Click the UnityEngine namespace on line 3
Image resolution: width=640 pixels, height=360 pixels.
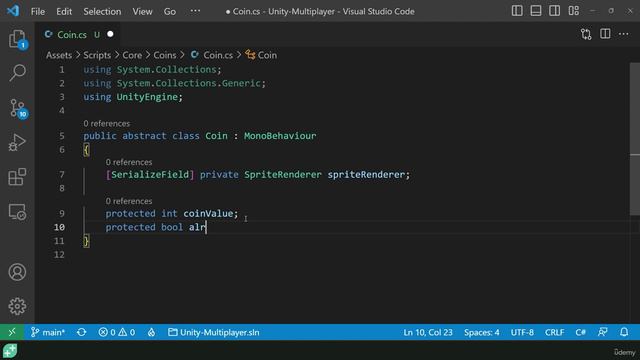147,97
